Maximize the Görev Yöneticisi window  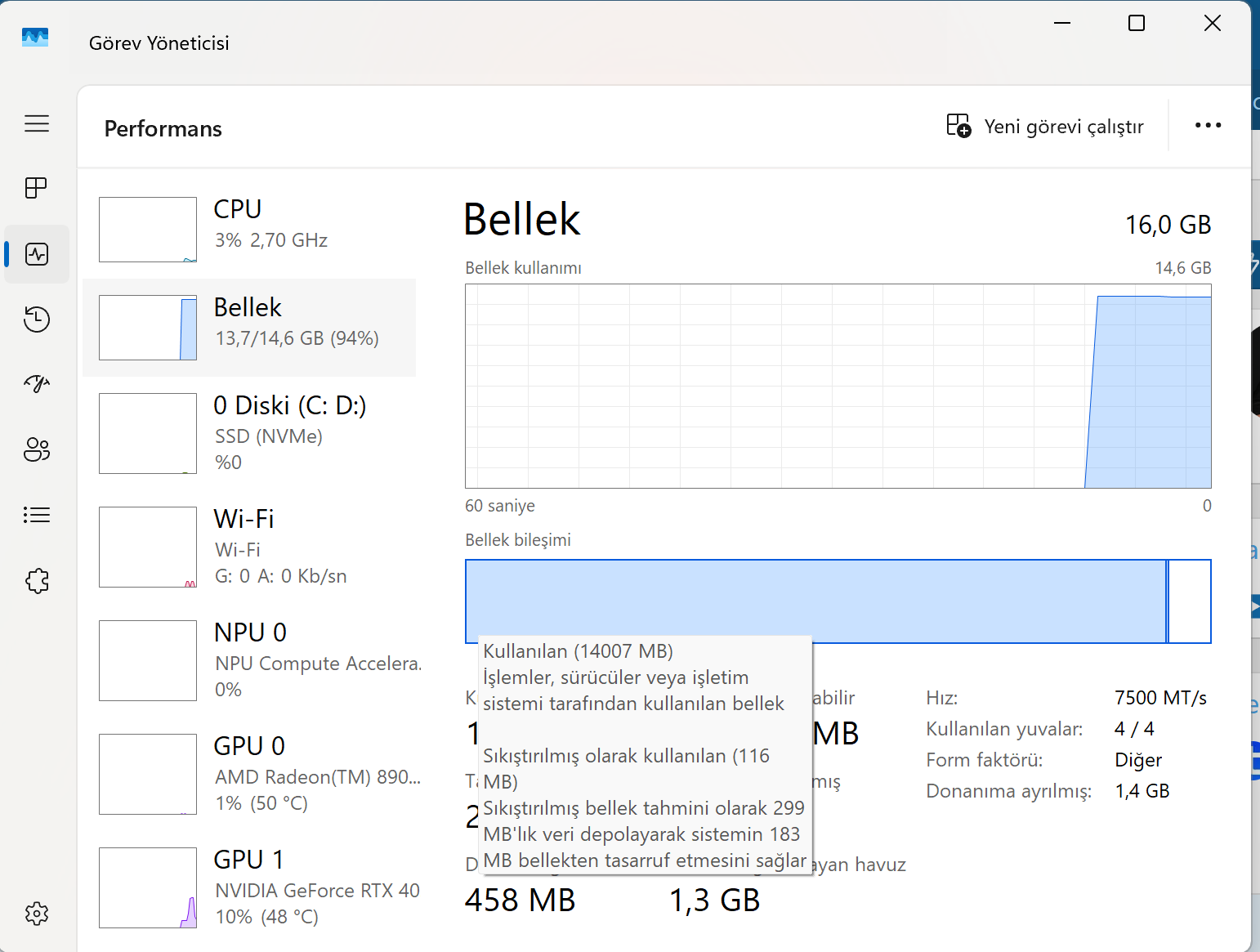pyautogui.click(x=1137, y=23)
